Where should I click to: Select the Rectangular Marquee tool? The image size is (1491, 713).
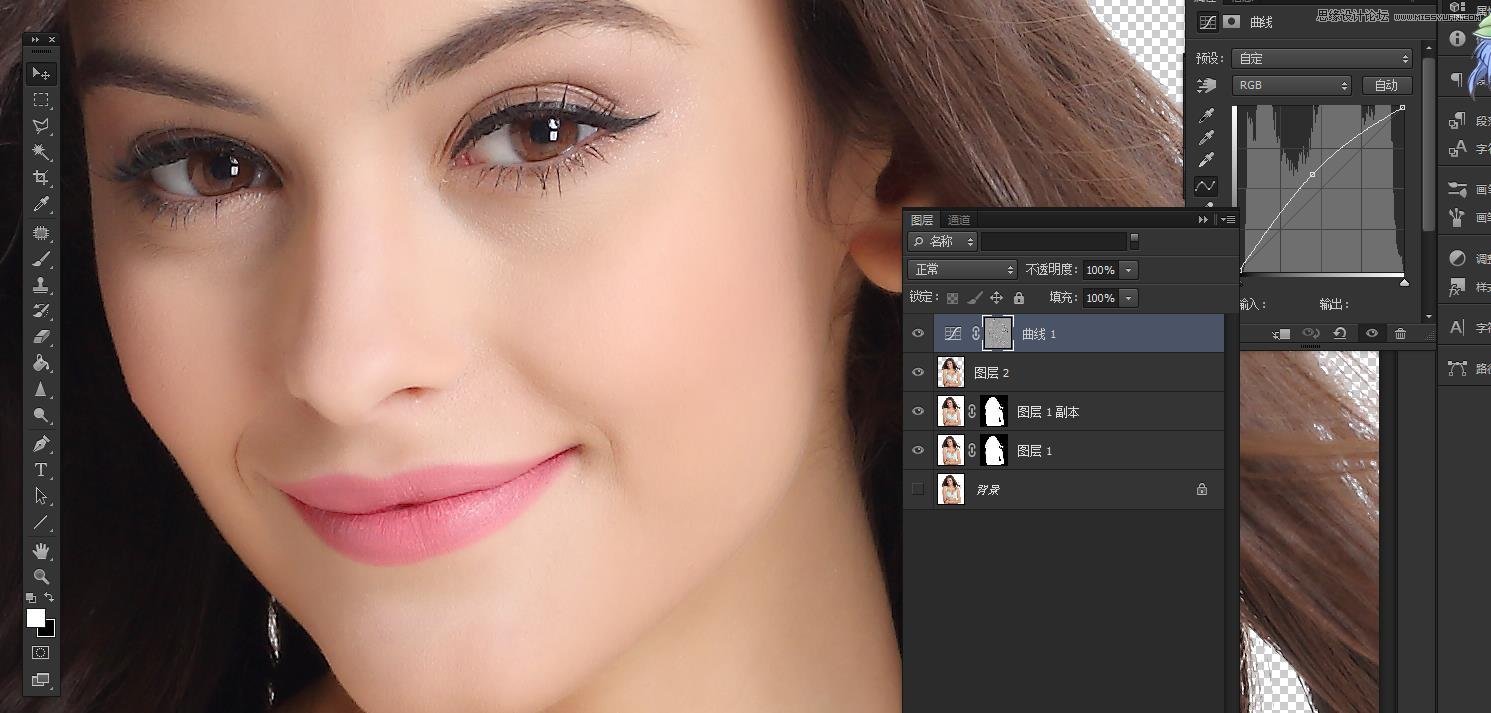coord(41,99)
